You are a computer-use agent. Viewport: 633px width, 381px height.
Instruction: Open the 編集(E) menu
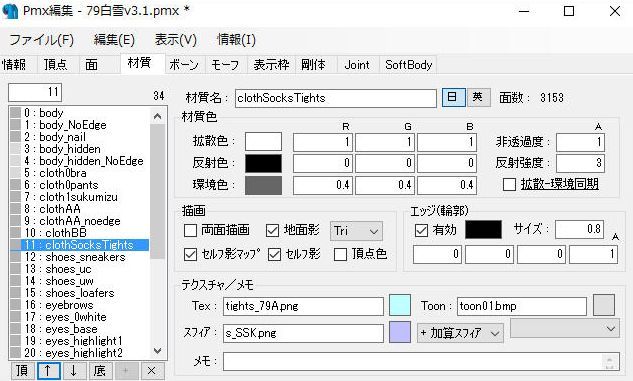coord(114,40)
